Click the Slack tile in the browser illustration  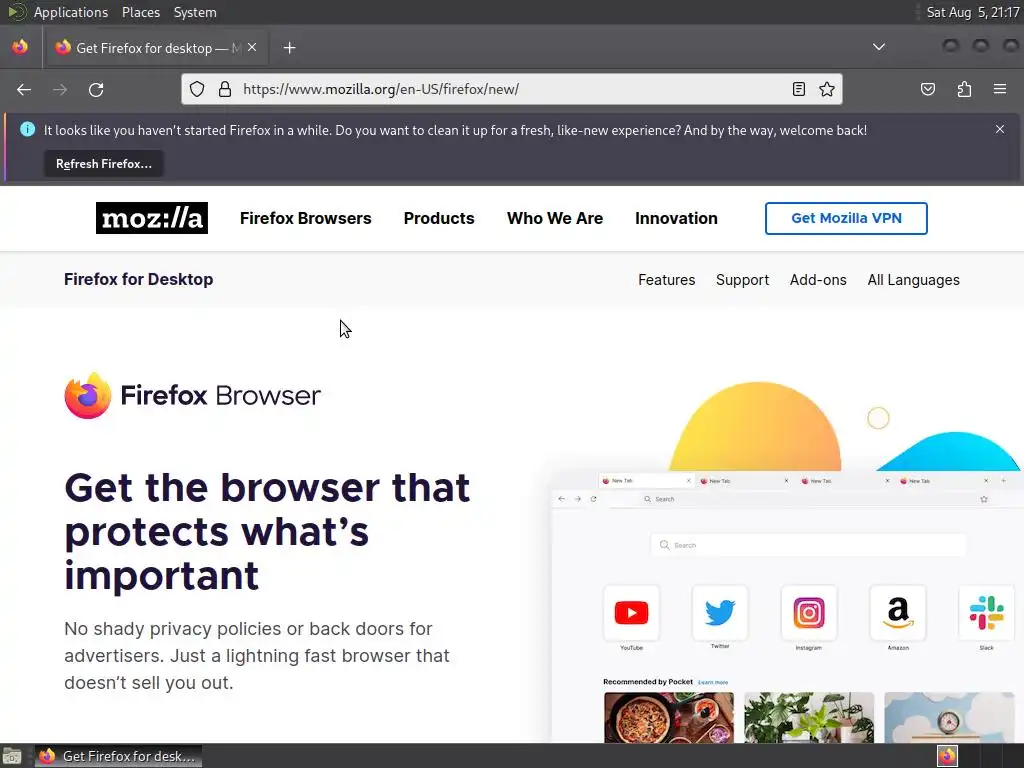pos(986,613)
